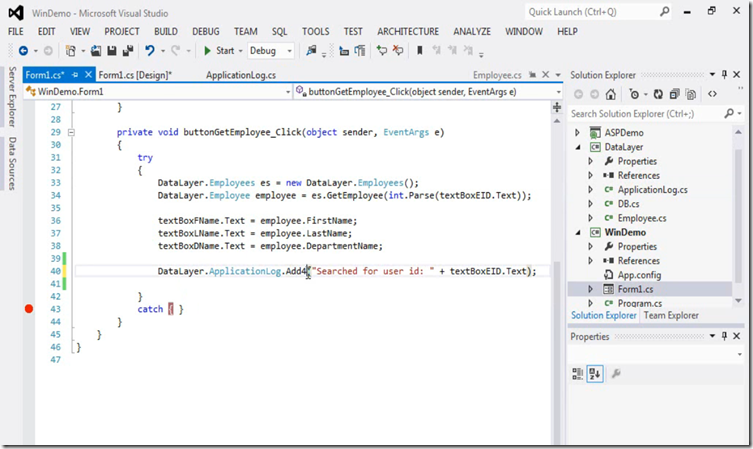Click the View Code angle brackets icon
The width and height of the screenshot is (753, 449).
pos(712,94)
